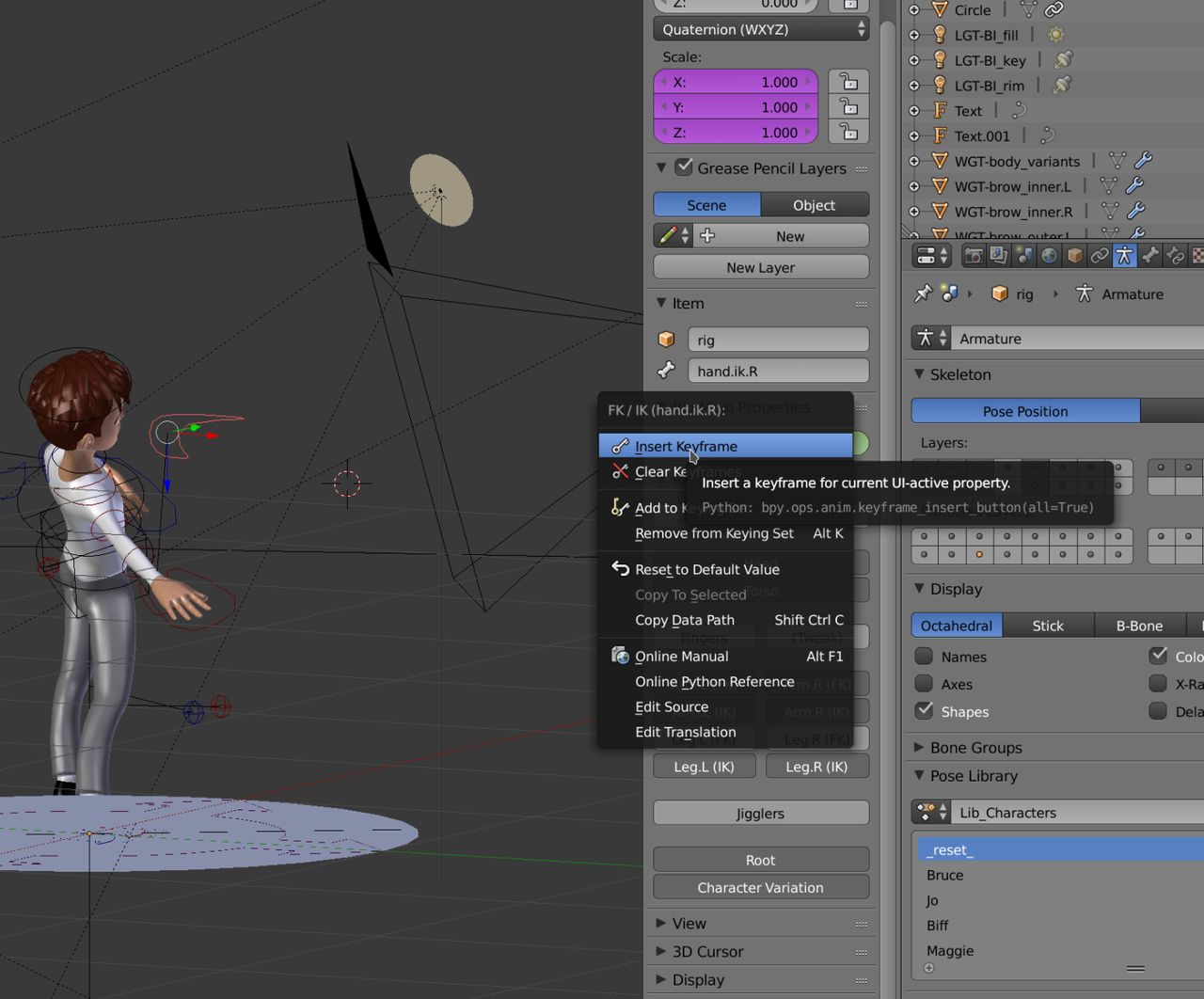
Task: Open the Bone properties tab
Action: 1149,255
